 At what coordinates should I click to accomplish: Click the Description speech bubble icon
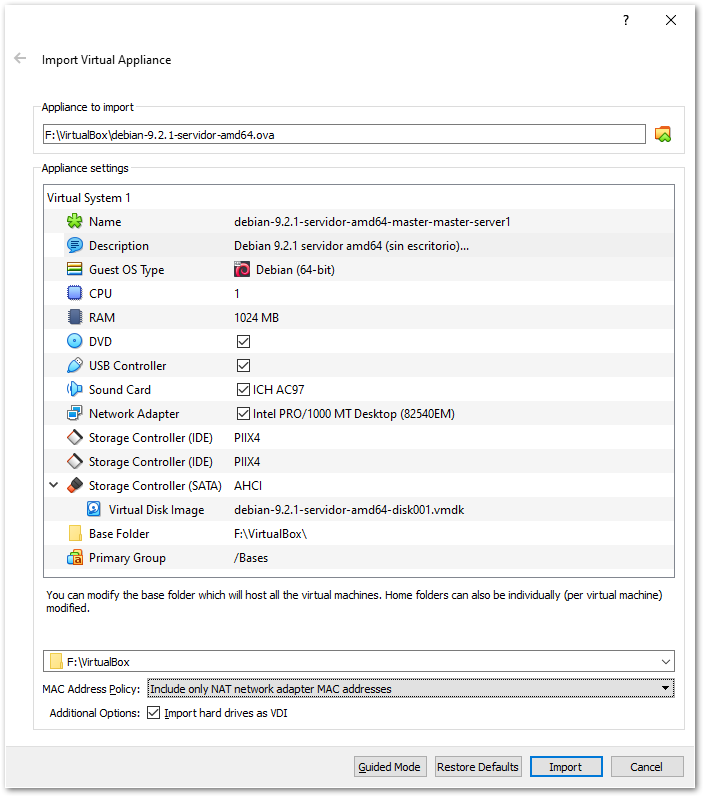tap(75, 246)
